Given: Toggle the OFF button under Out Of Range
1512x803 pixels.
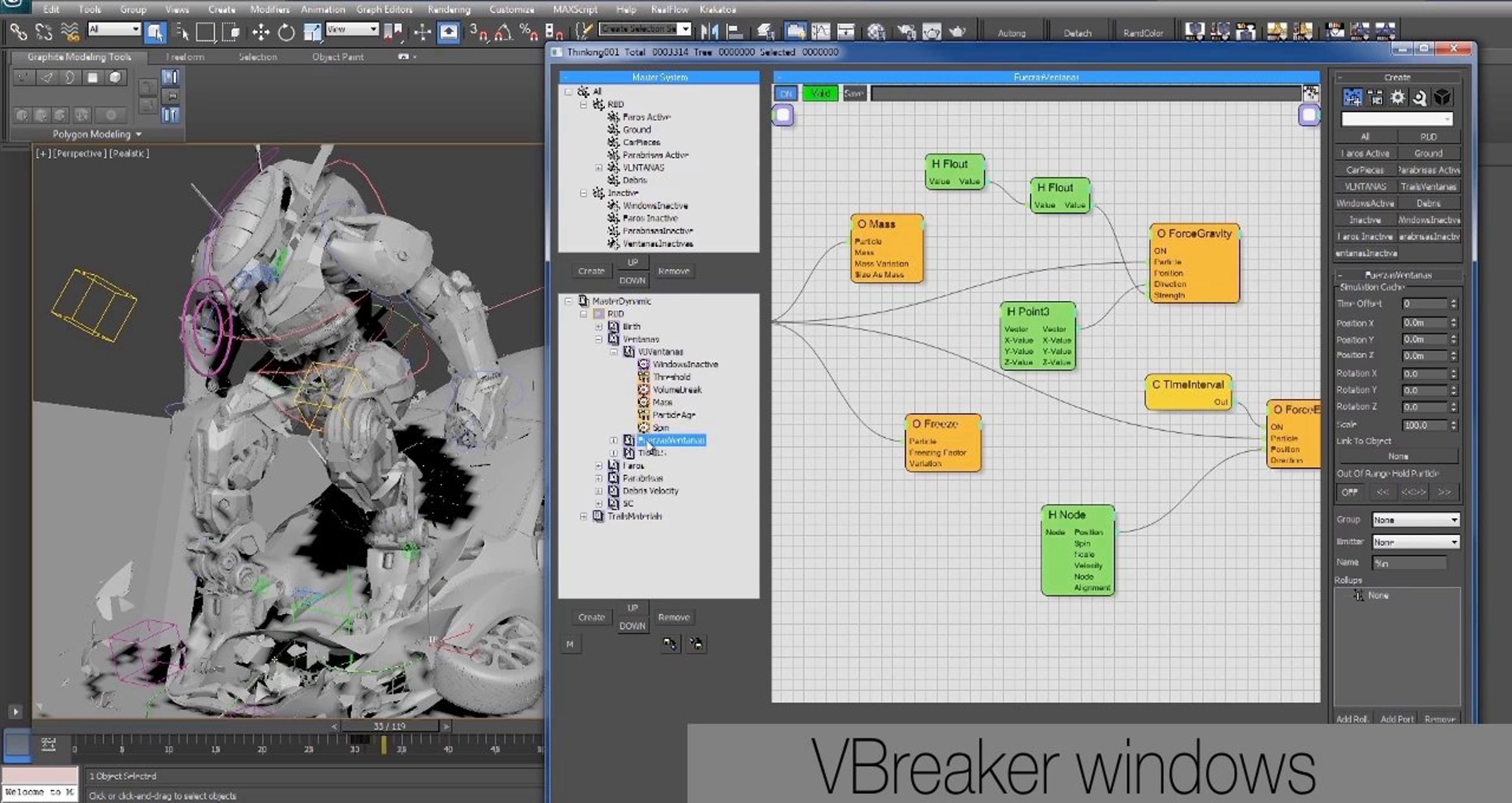Looking at the screenshot, I should [1349, 493].
